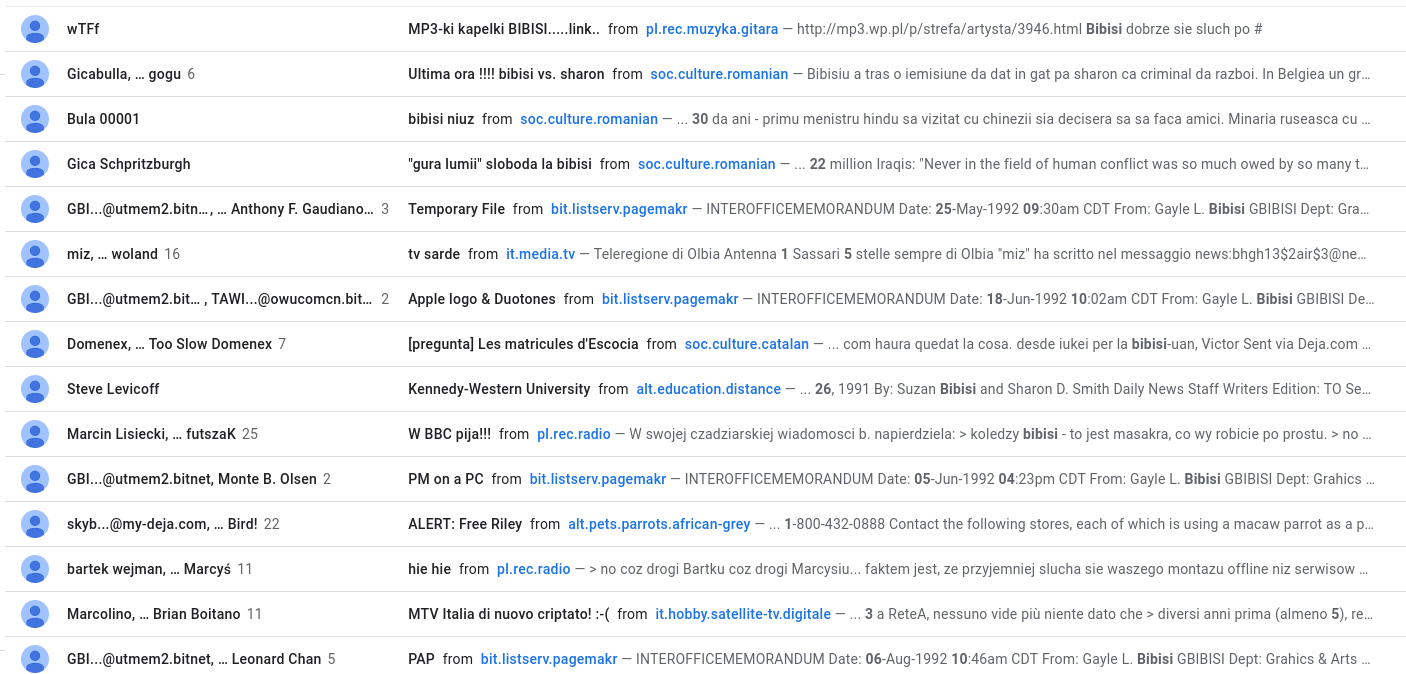Click the avatar beside Bula 00001
Viewport: 1406px width, 674px height.
pos(35,119)
